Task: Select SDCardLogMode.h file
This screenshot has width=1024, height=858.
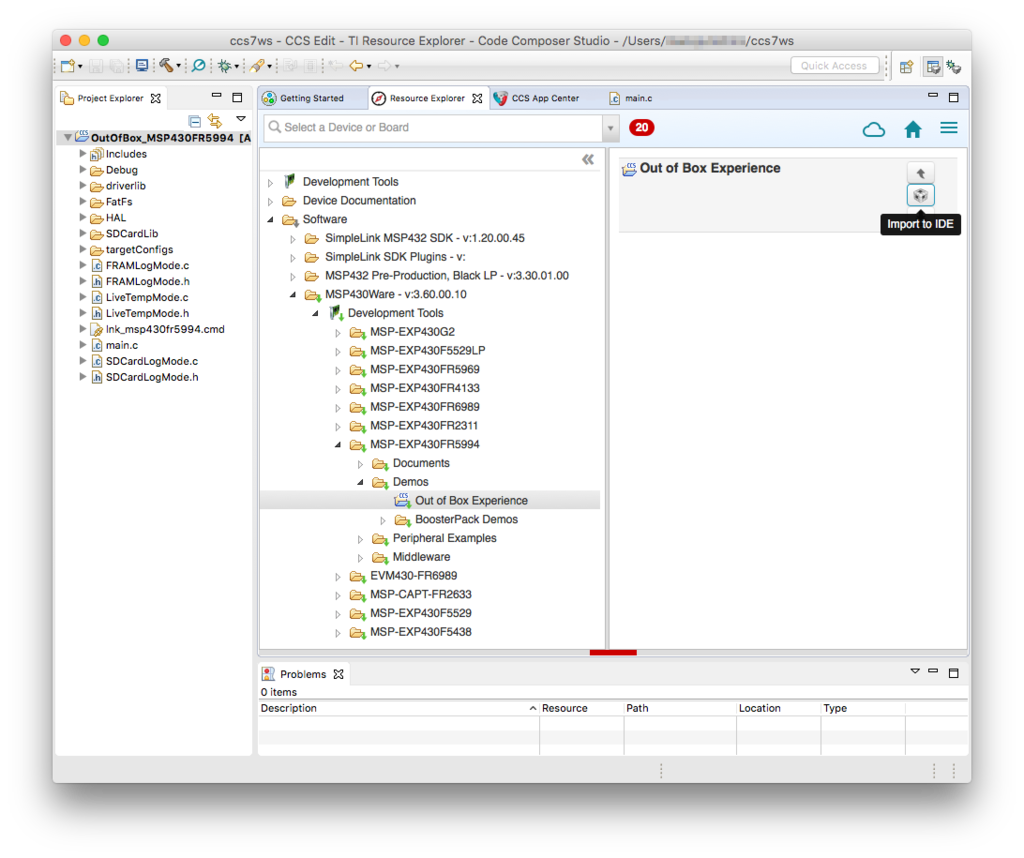Action: pos(152,377)
